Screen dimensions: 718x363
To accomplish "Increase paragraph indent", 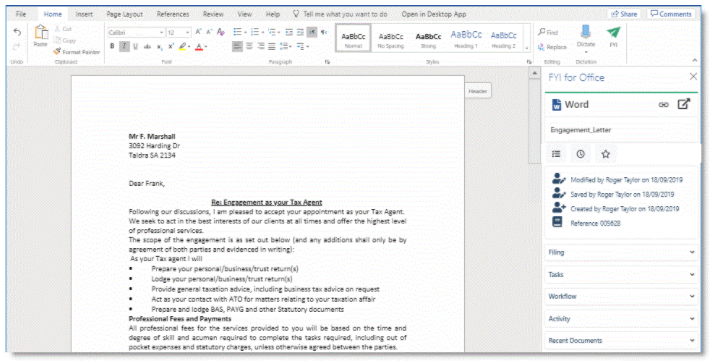I will point(300,32).
